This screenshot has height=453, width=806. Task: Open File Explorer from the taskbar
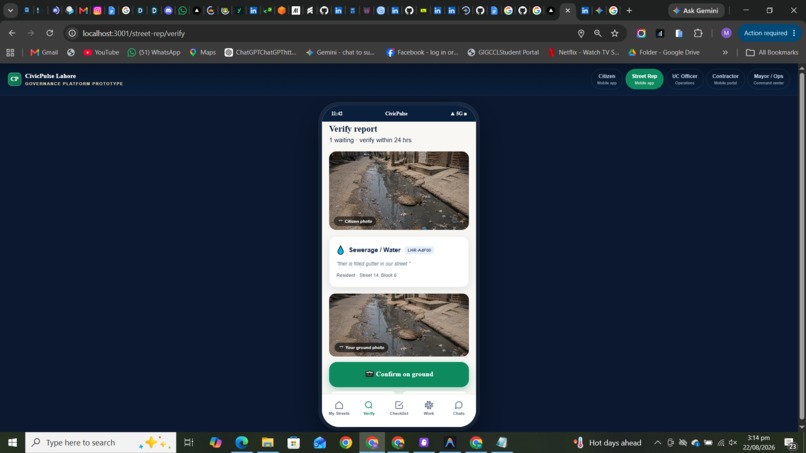(268, 442)
